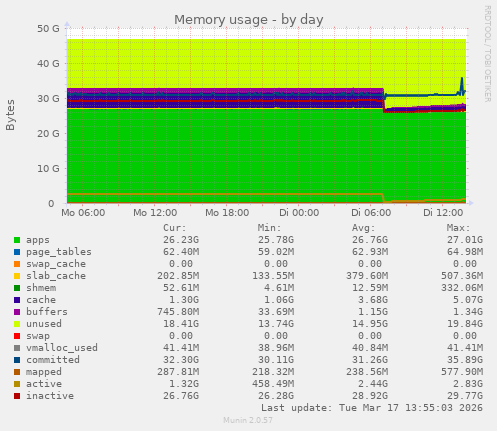Click the committed spike peak near Di 12:00

[462, 79]
